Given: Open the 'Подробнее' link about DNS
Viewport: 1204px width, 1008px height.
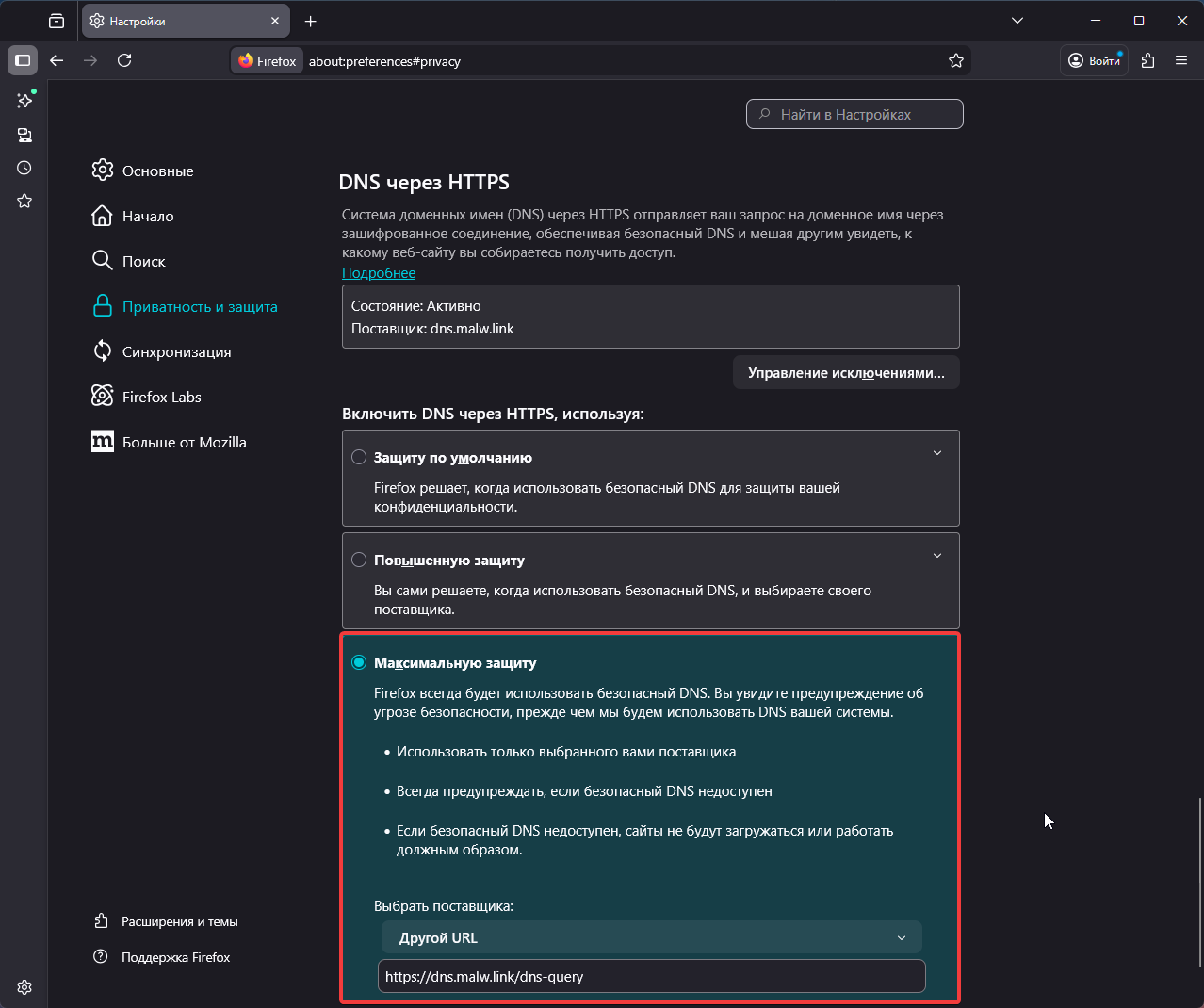Looking at the screenshot, I should pos(378,272).
